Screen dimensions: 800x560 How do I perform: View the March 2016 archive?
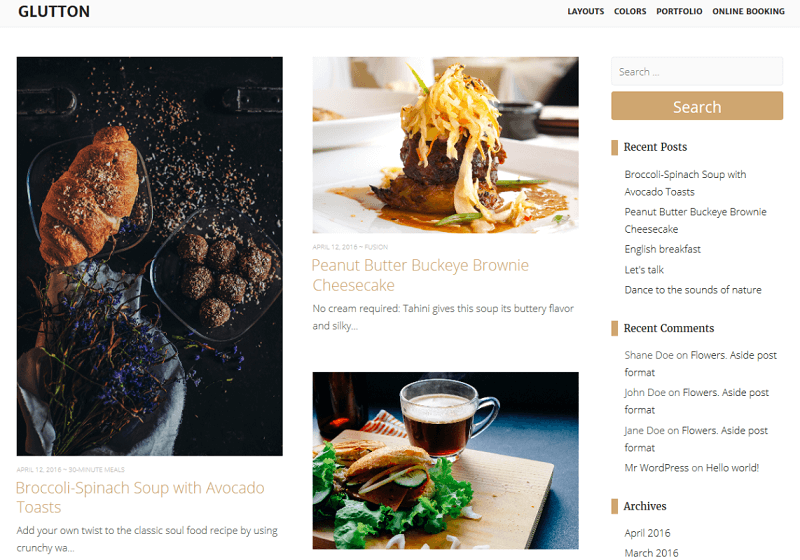pos(652,553)
